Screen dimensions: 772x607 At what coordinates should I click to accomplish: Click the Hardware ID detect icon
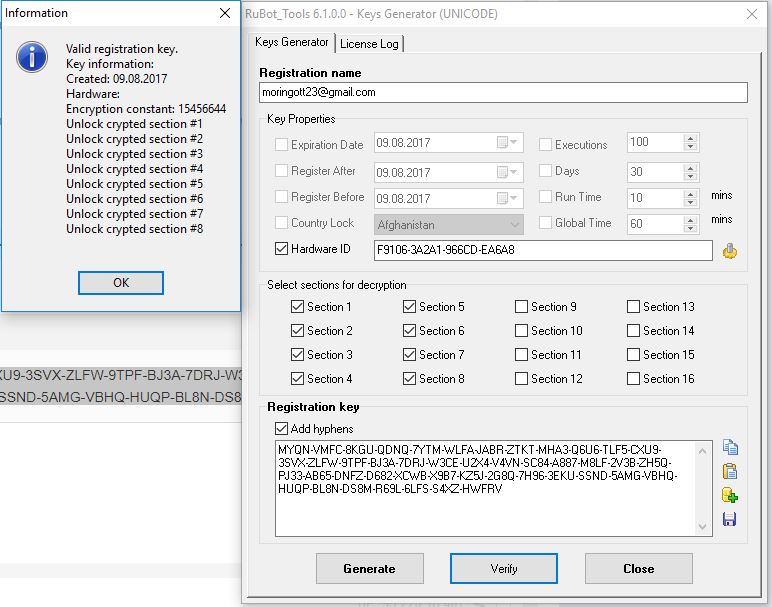point(730,251)
